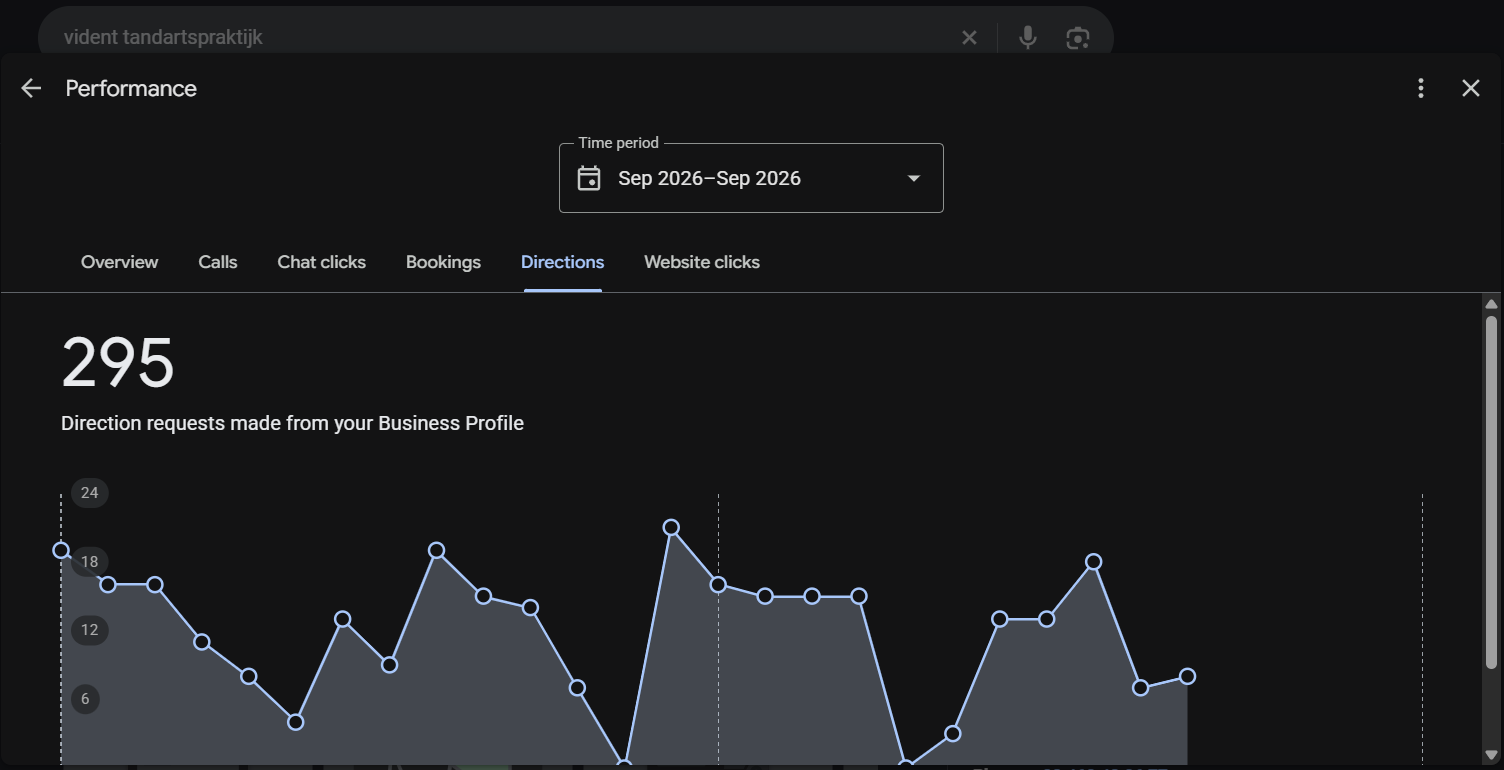Viewport: 1504px width, 770px height.
Task: Click 'Direction requests made from your Business Profile'
Action: click(292, 423)
